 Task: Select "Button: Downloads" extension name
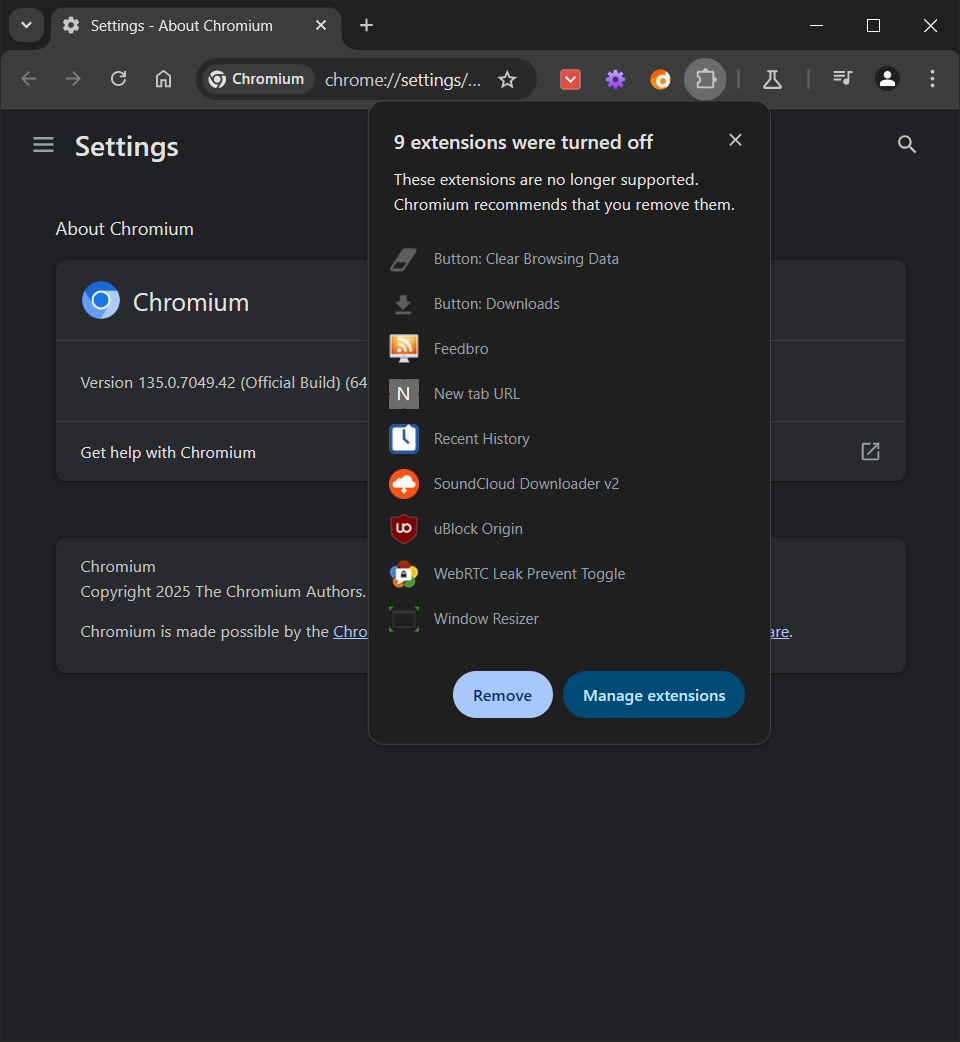(496, 304)
